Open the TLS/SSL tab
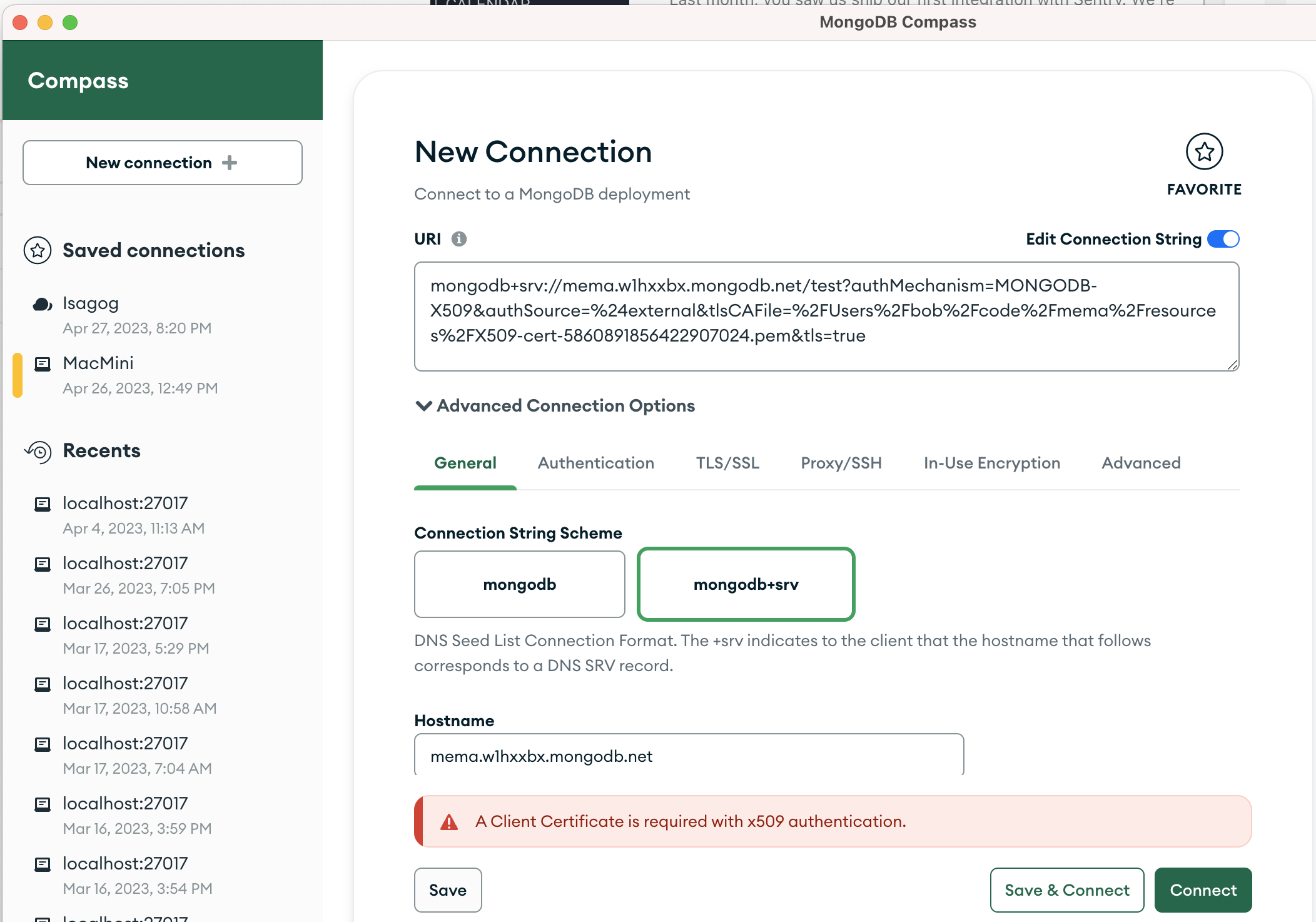The width and height of the screenshot is (1316, 922). point(727,463)
